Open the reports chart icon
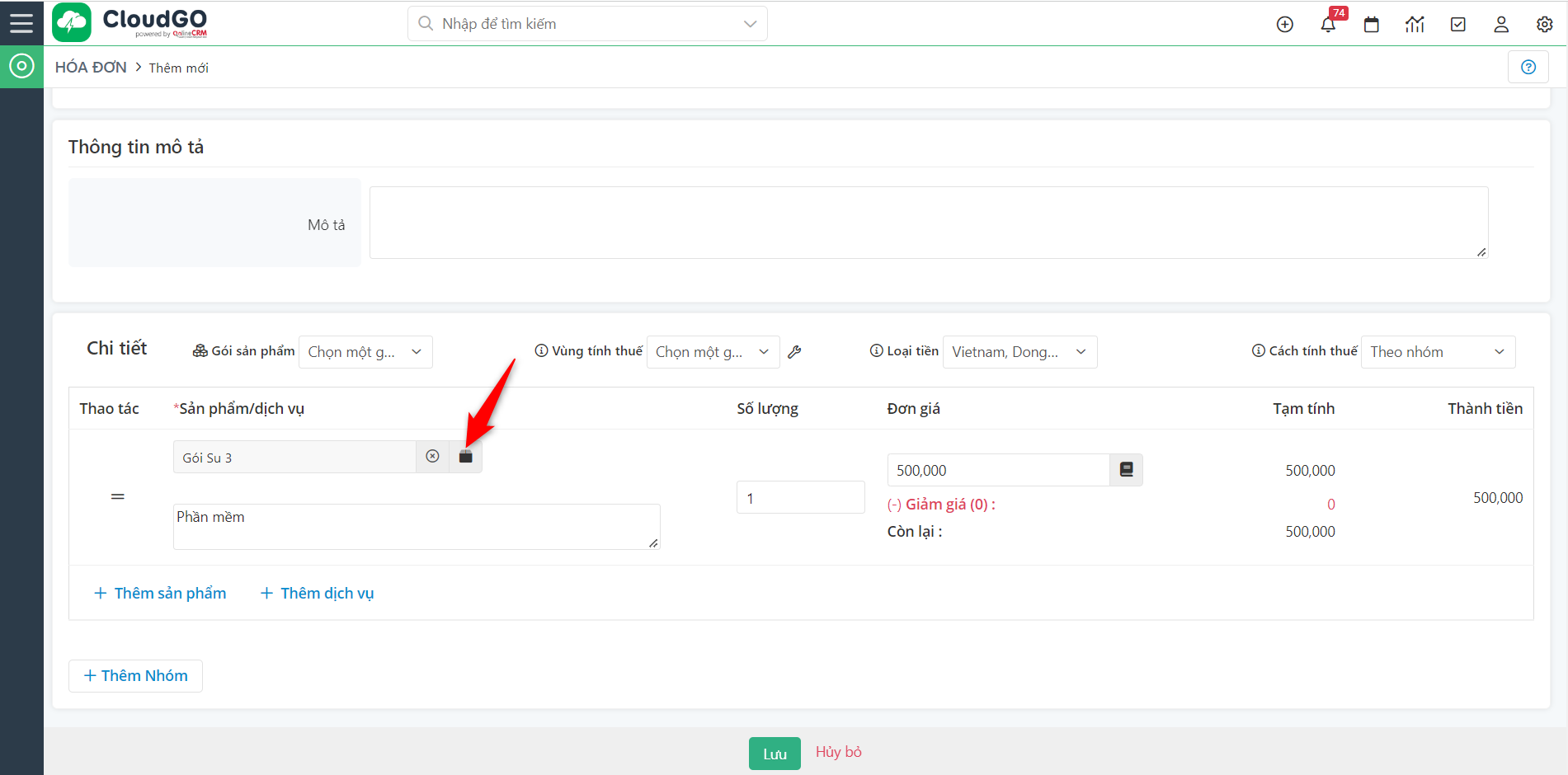 tap(1415, 25)
